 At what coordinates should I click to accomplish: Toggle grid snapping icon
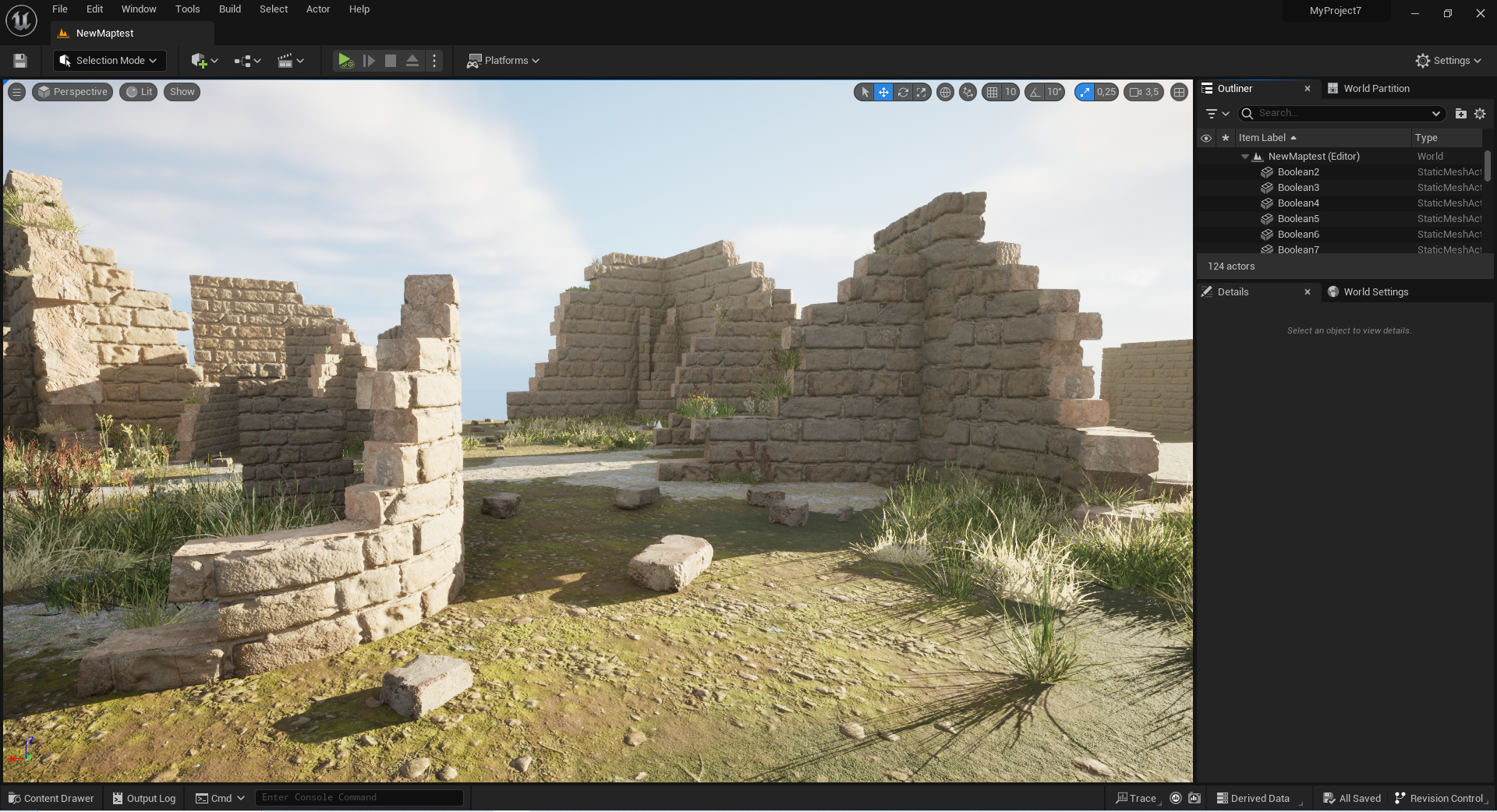(992, 92)
